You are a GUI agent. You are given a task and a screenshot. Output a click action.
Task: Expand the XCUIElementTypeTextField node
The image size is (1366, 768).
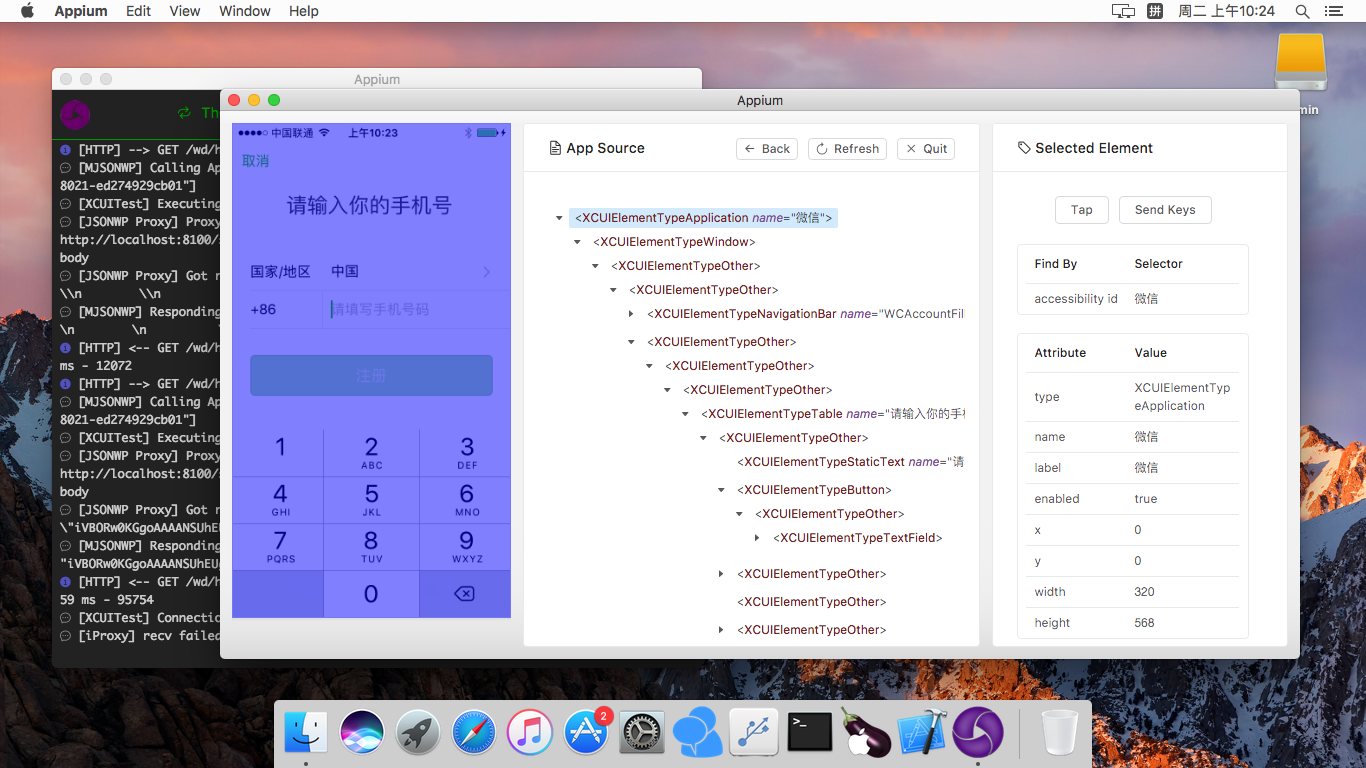(757, 538)
